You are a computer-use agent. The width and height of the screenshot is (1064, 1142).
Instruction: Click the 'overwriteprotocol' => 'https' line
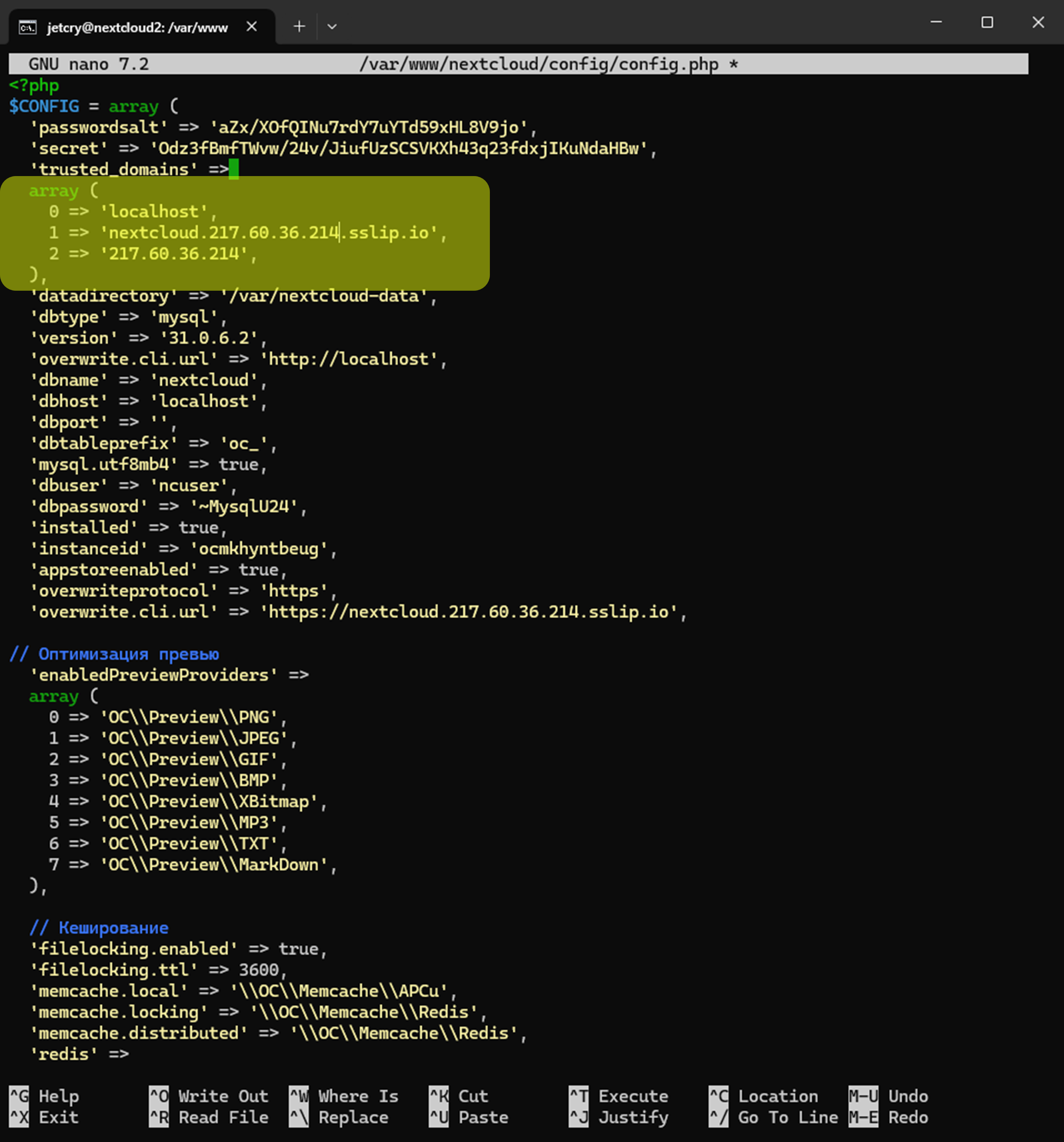(x=183, y=591)
